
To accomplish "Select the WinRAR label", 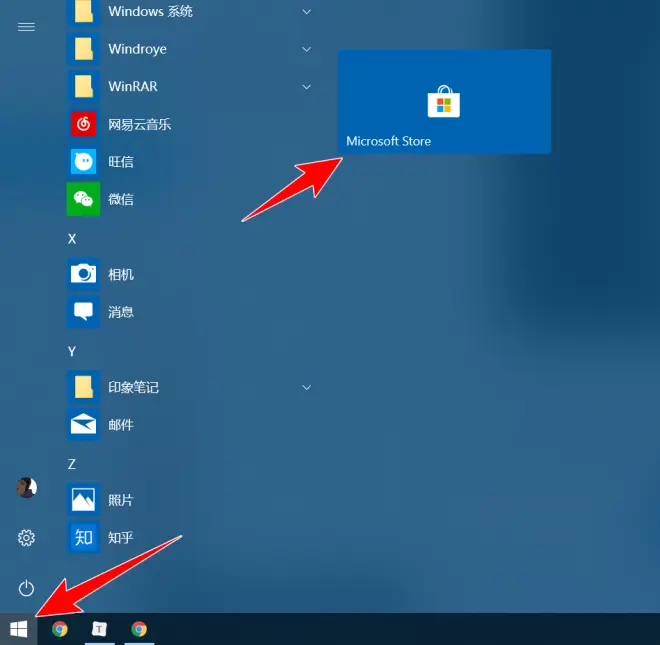I will pos(133,86).
